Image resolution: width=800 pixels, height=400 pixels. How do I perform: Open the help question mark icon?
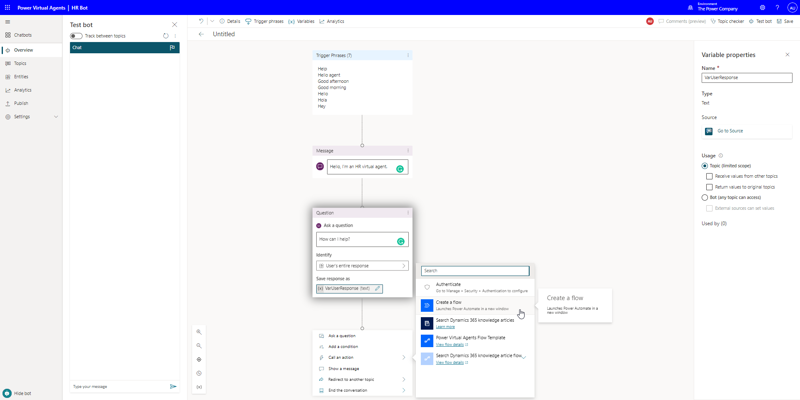(777, 8)
